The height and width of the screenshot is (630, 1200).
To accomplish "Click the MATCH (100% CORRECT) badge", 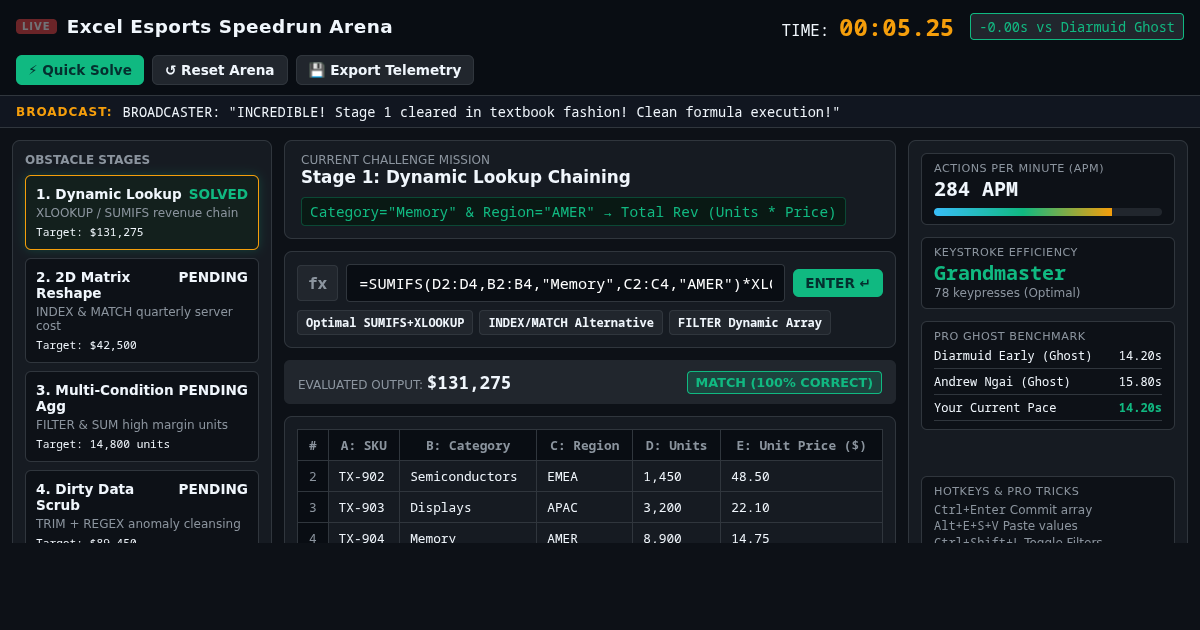I will coord(784,382).
